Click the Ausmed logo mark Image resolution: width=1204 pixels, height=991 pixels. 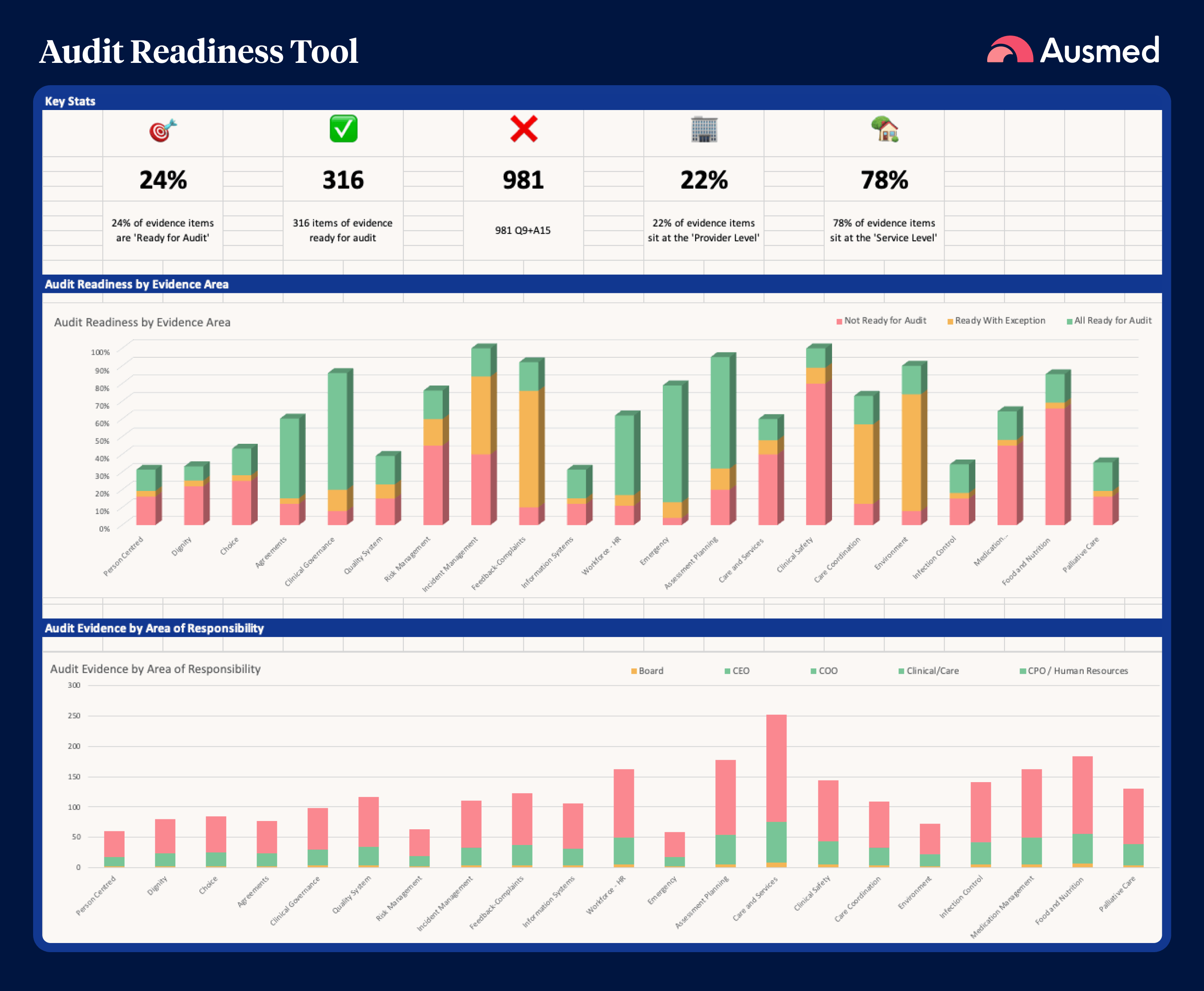(1009, 49)
